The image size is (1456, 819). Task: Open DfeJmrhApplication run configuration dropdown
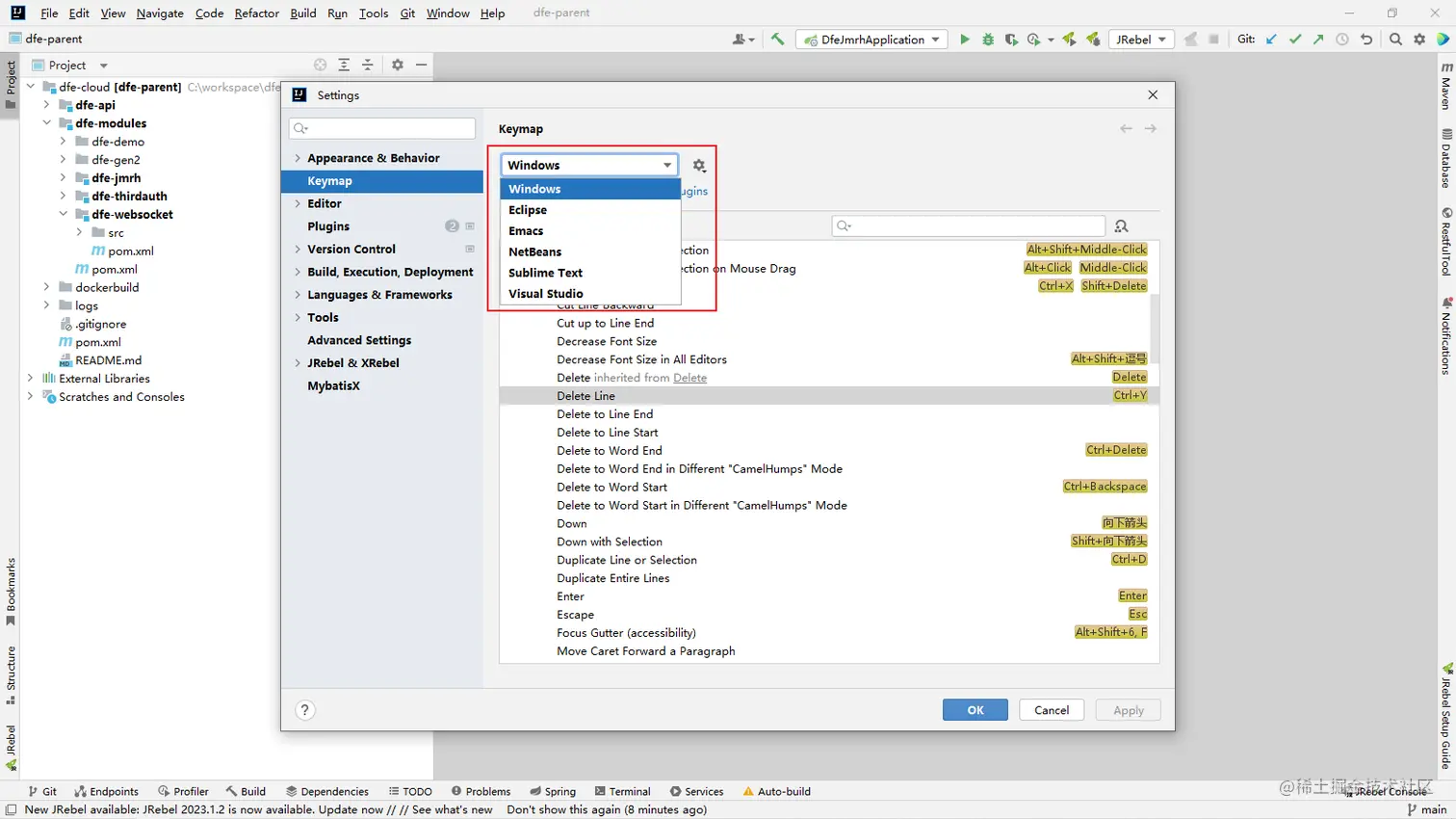871,40
